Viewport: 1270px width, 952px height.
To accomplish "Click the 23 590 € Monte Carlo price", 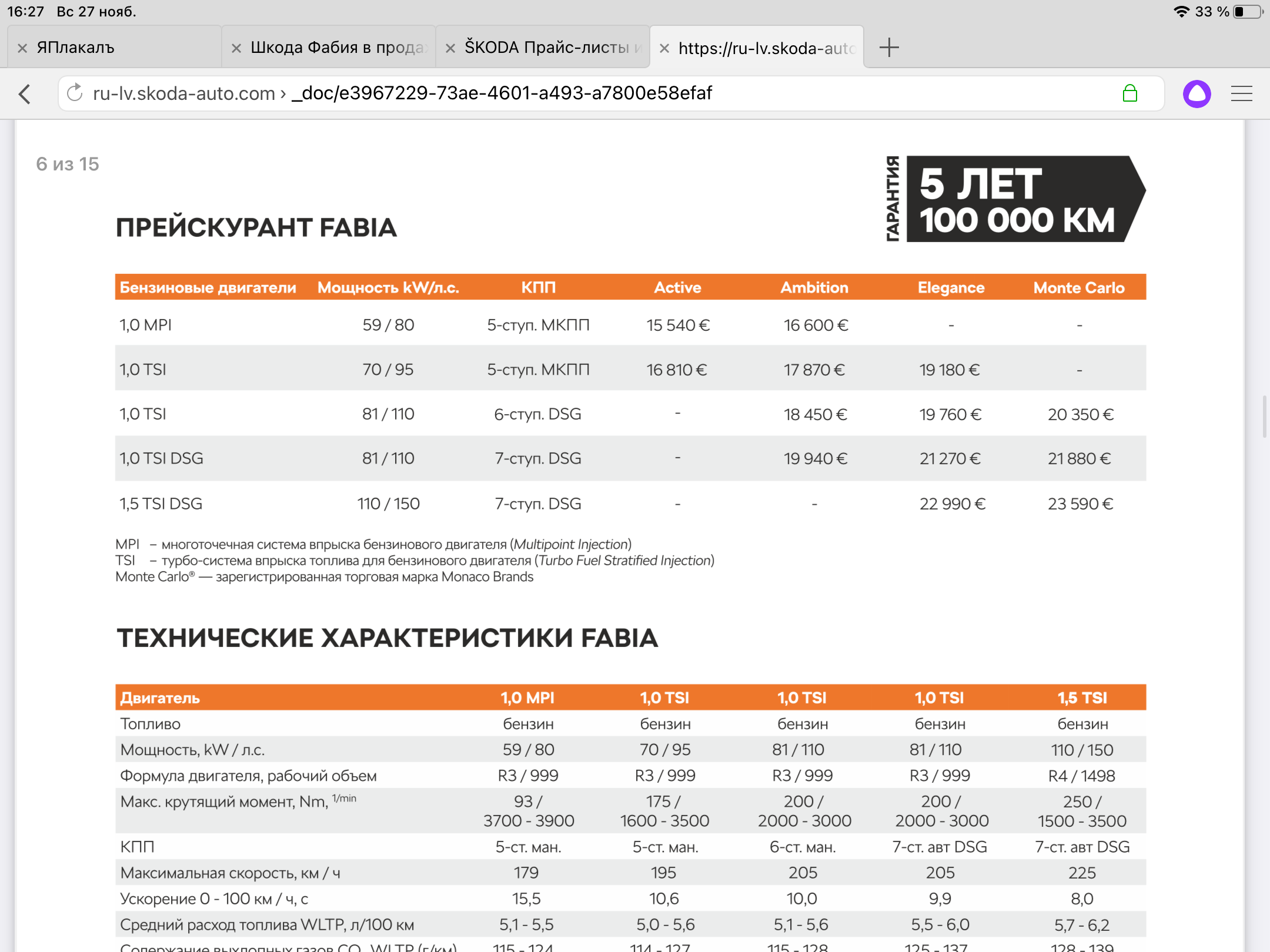I will (x=1081, y=504).
